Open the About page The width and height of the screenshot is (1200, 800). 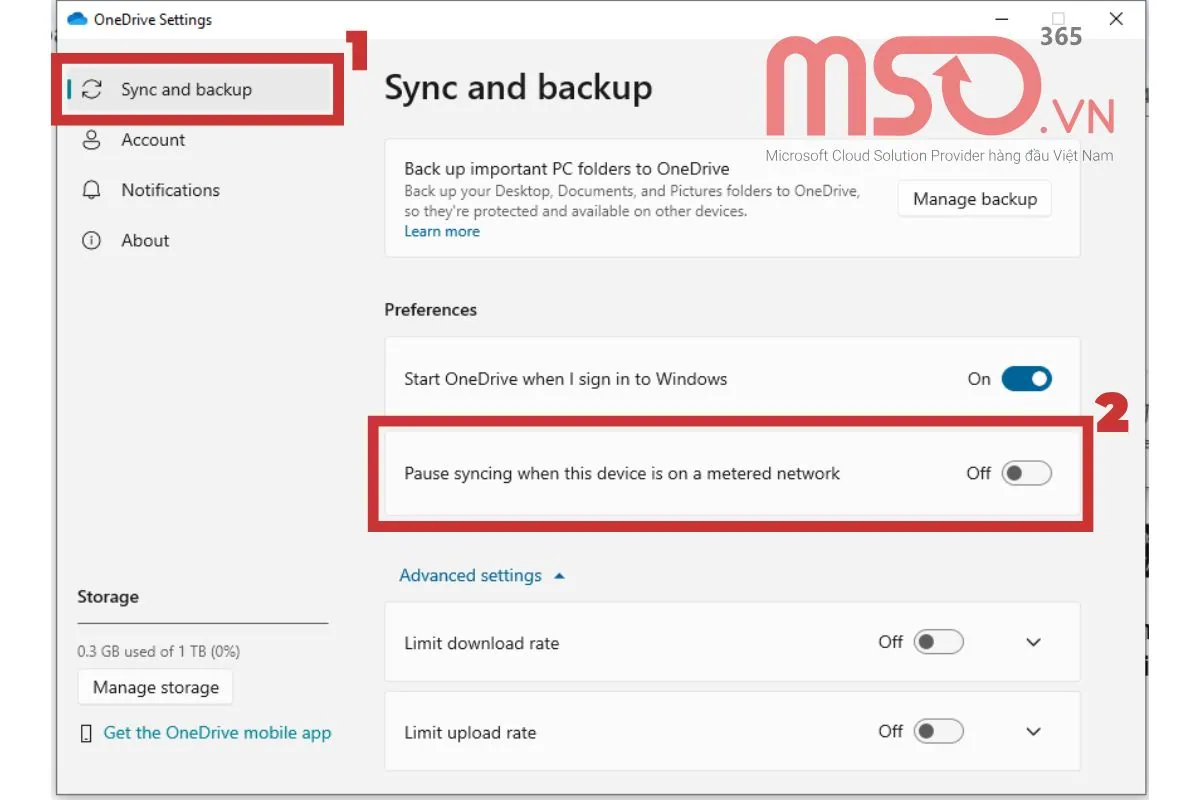click(x=145, y=241)
